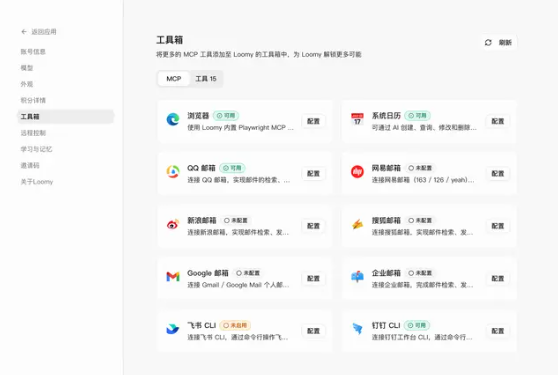
Task: Click the 未配置 badge on 企业邮箱
Action: click(x=420, y=273)
